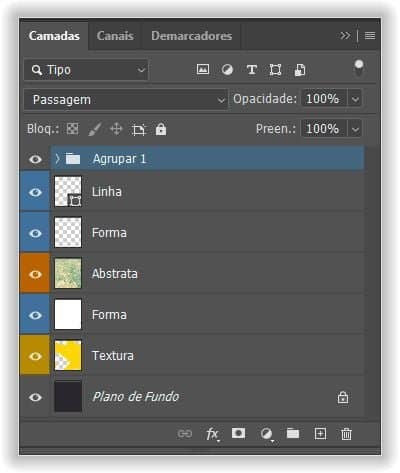Click Opacidade 100% value field
This screenshot has width=400, height=473.
coord(324,99)
